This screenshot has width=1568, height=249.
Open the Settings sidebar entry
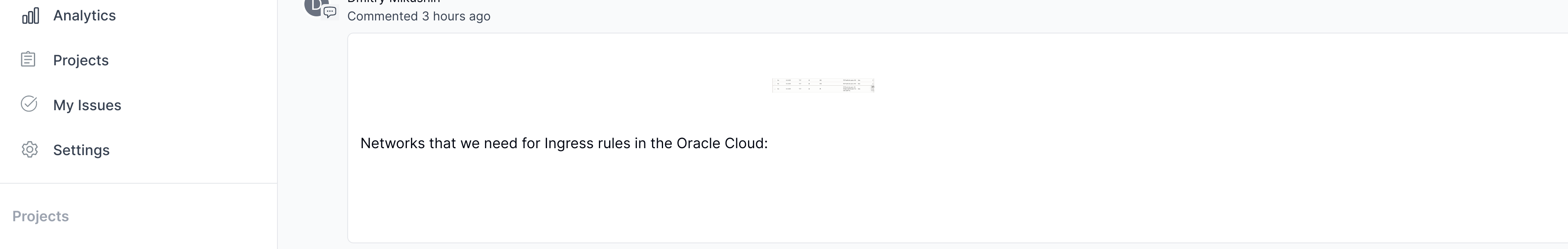pyautogui.click(x=81, y=150)
